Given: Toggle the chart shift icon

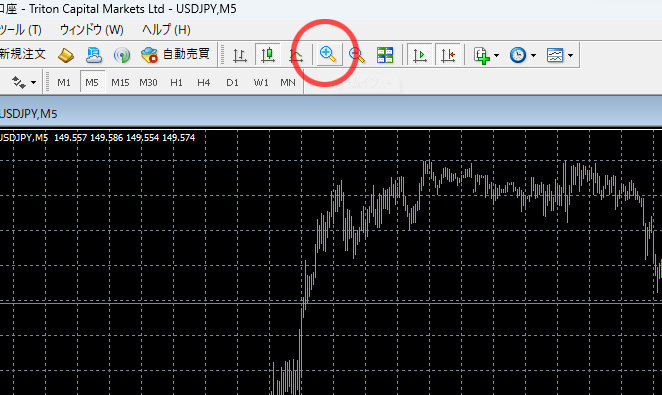Looking at the screenshot, I should (x=448, y=55).
